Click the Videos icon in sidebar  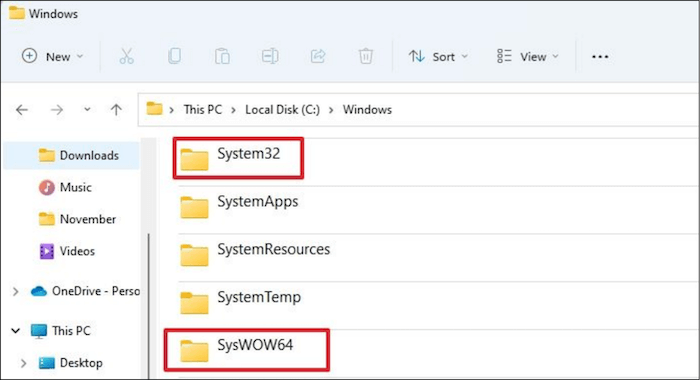coord(46,251)
